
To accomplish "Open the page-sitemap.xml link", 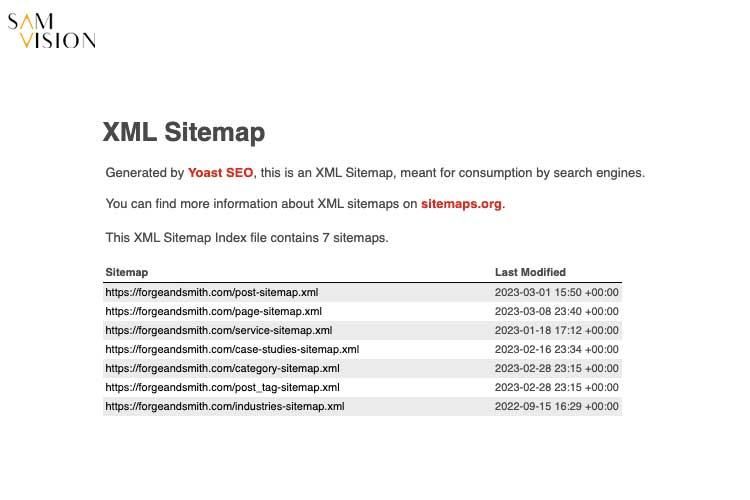I will click(213, 311).
